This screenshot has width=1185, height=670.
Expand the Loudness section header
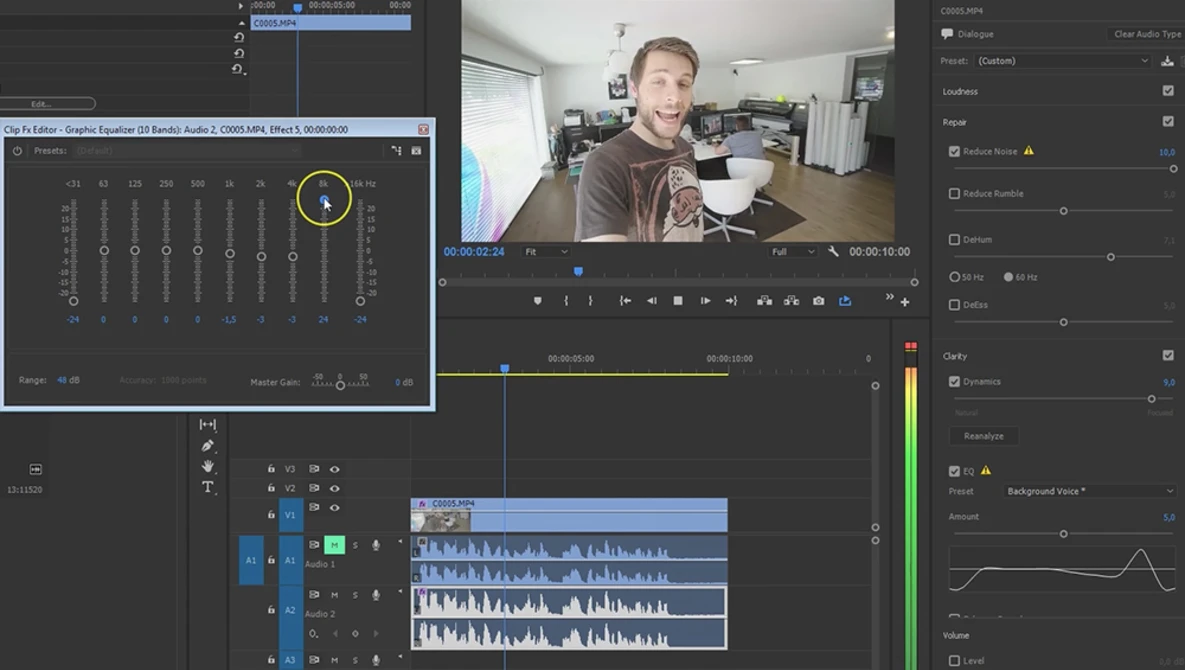(x=960, y=91)
